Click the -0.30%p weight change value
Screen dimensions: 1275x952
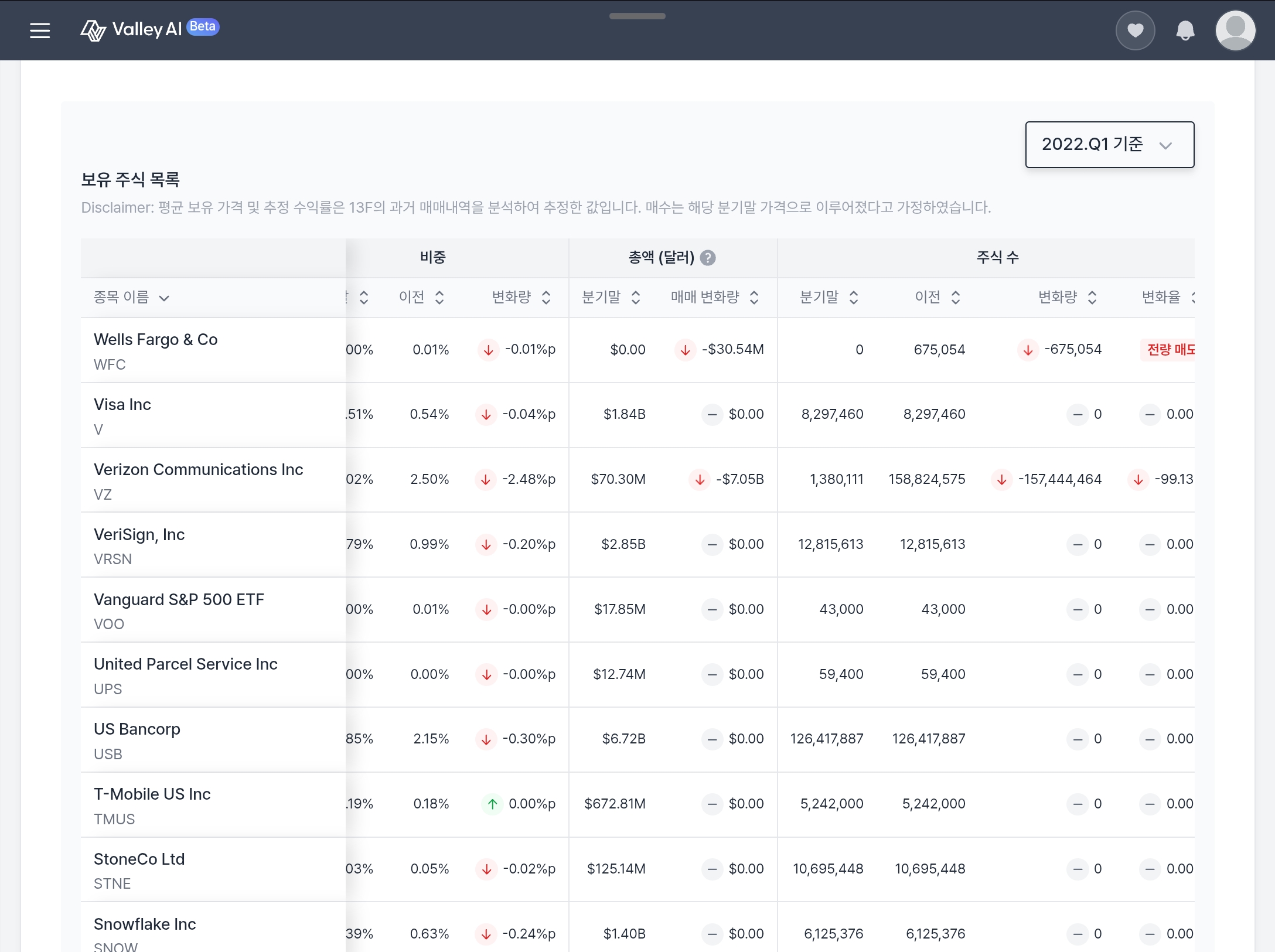[529, 739]
